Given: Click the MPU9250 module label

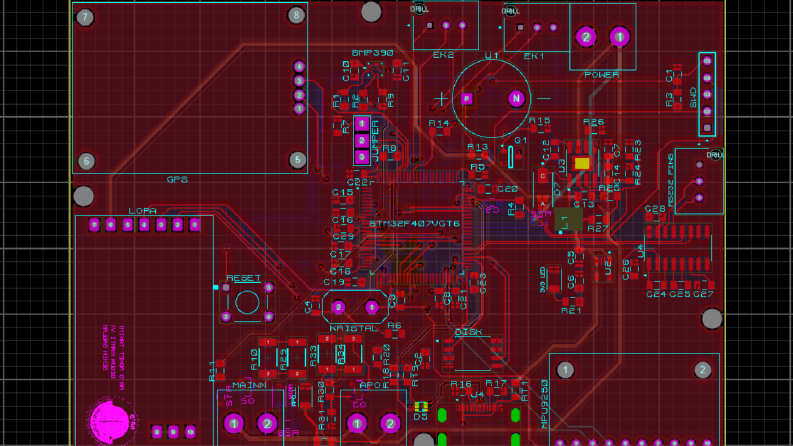Looking at the screenshot, I should pos(545,404).
